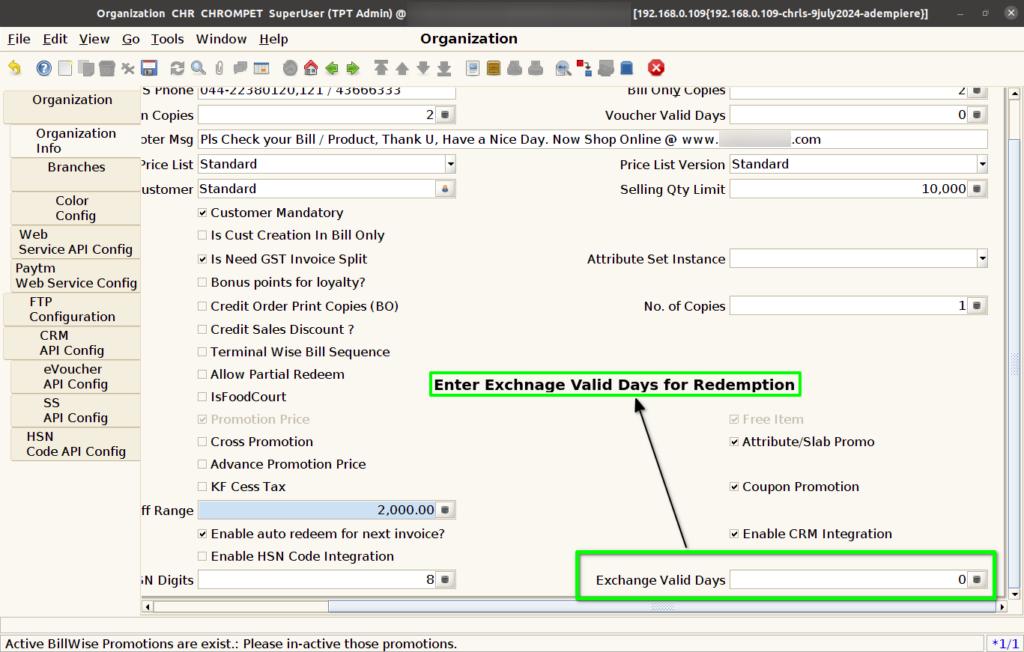The image size is (1024, 652).
Task: Open calculator for No. of Copies
Action: point(977,306)
